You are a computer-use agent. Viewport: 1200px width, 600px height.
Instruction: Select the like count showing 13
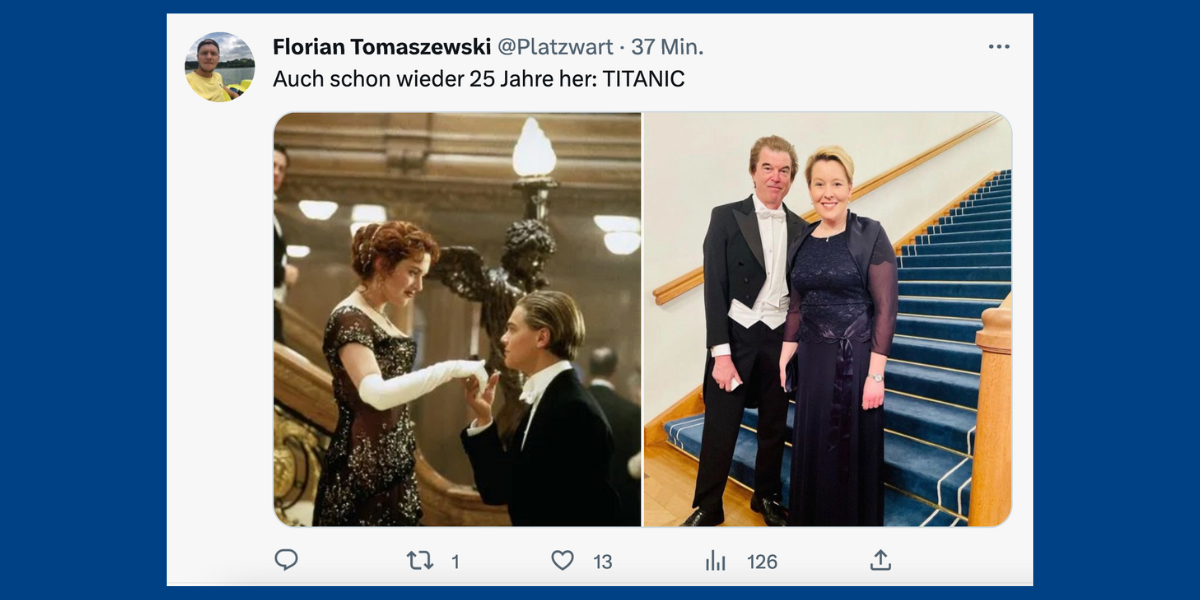tap(602, 562)
